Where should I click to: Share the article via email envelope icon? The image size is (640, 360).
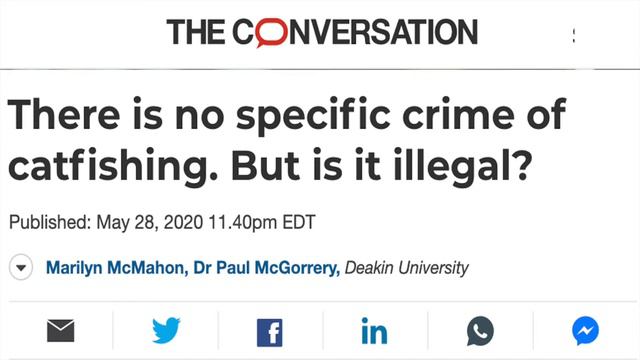60,331
